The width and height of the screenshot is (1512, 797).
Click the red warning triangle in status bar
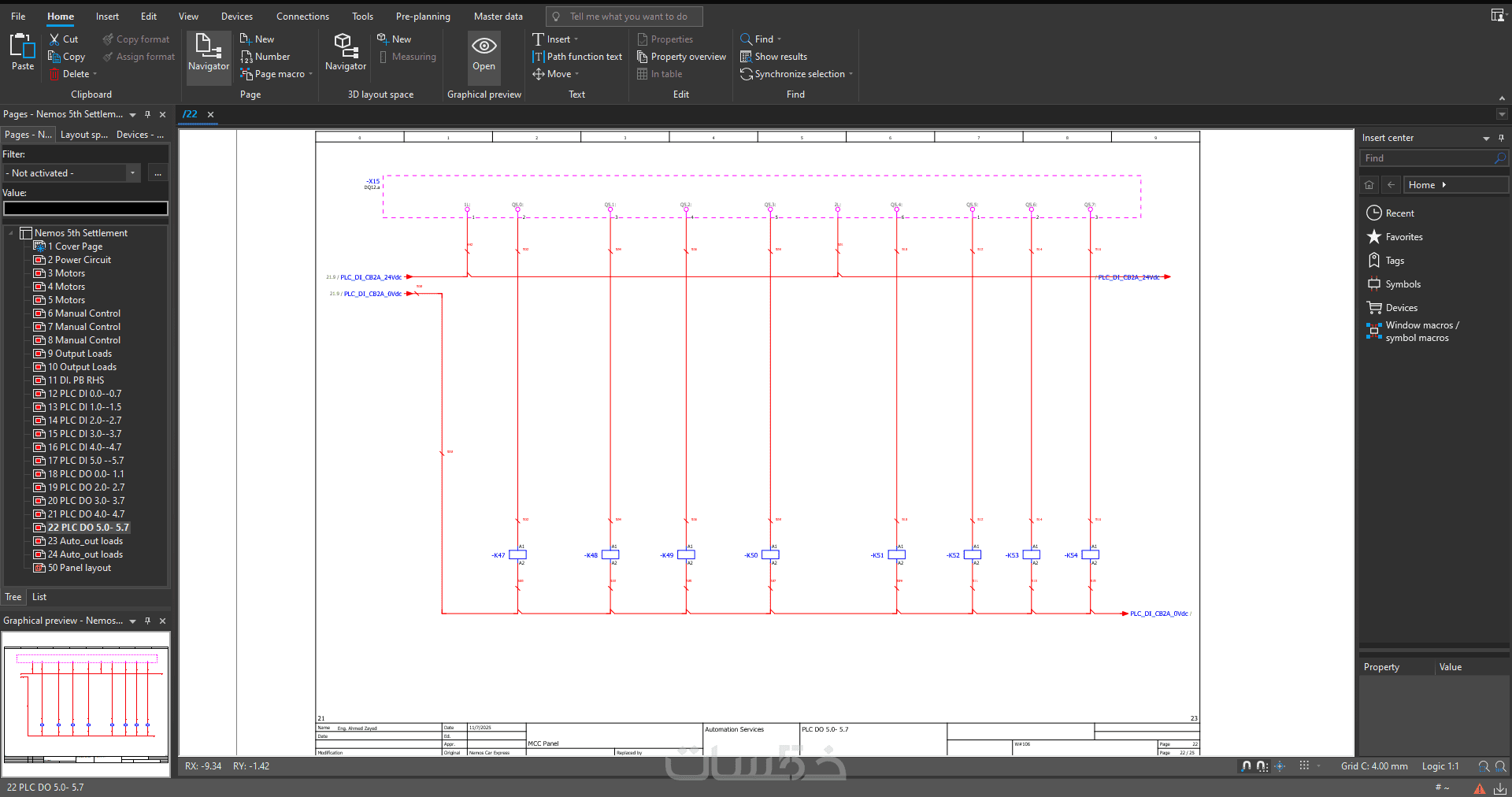[1480, 788]
